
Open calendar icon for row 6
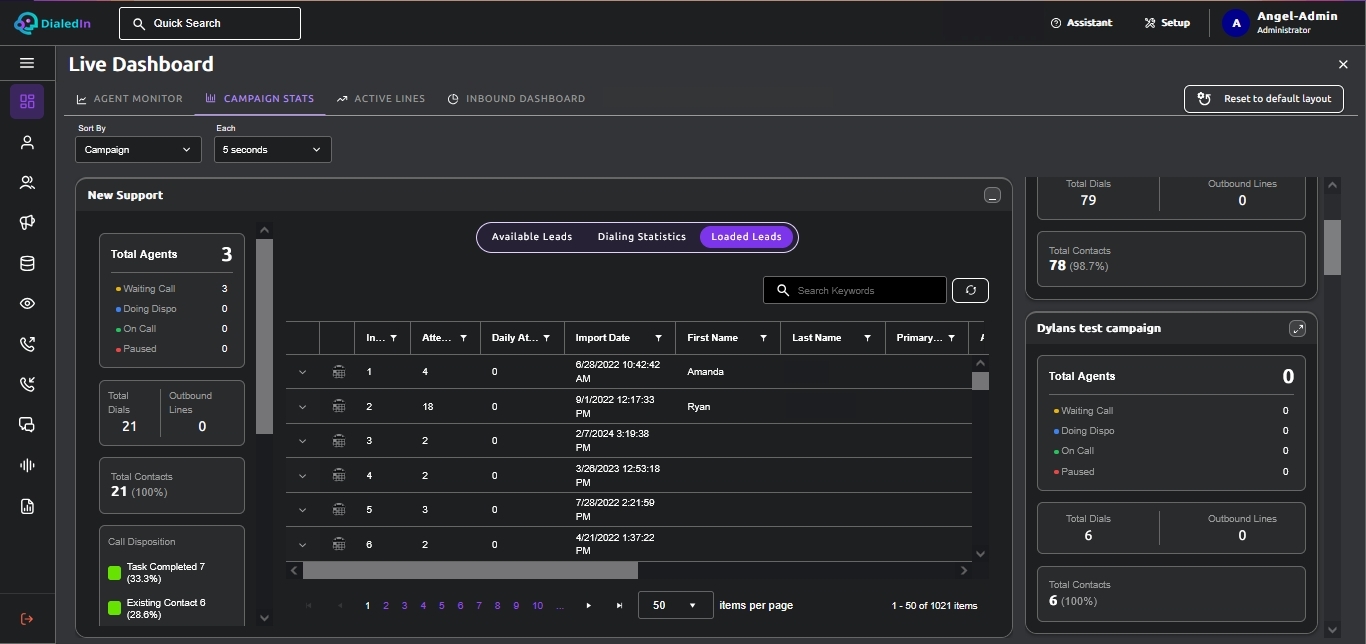[x=339, y=544]
